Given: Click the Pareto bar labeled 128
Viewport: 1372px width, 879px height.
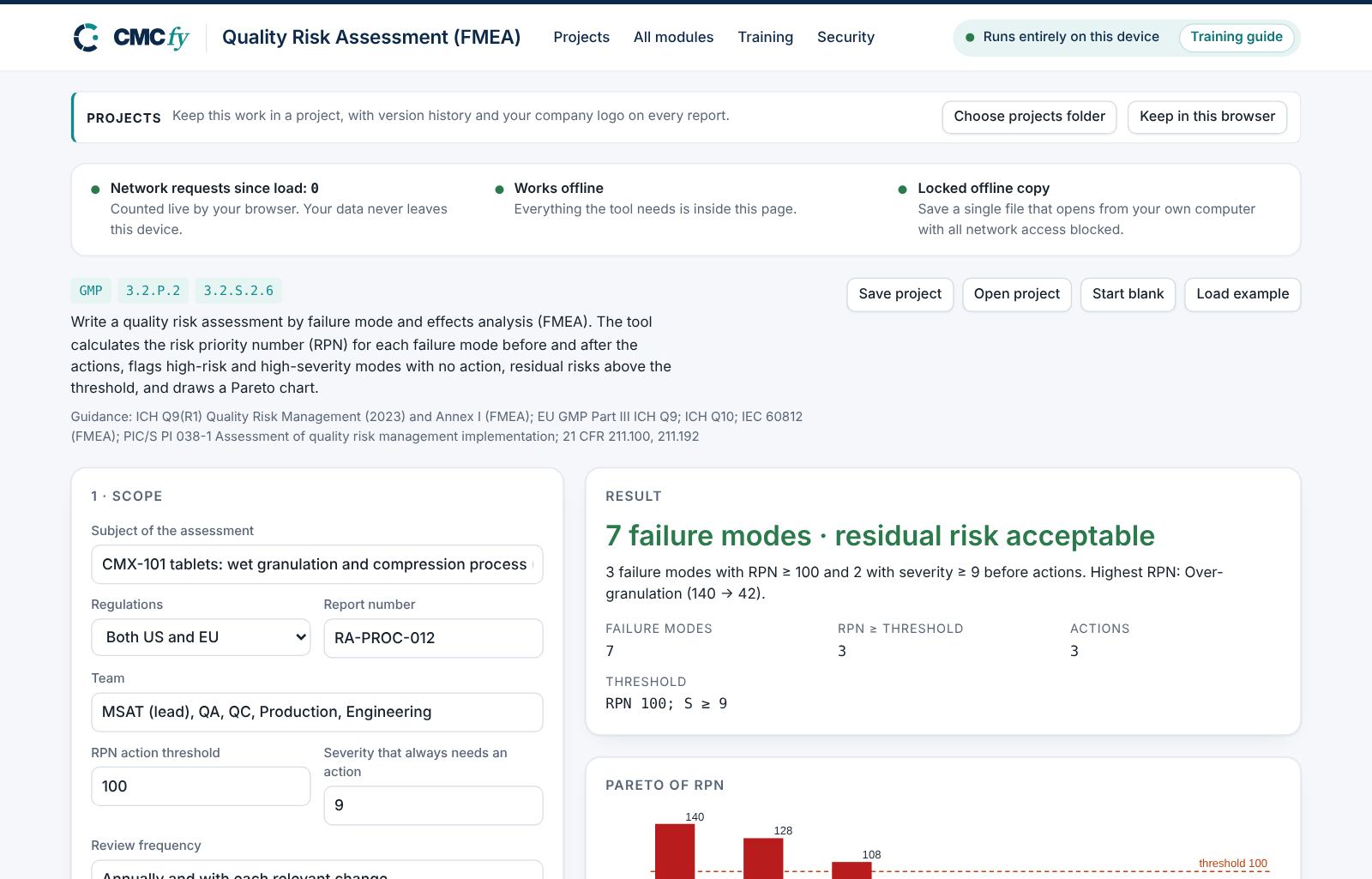Looking at the screenshot, I should pyautogui.click(x=763, y=858).
